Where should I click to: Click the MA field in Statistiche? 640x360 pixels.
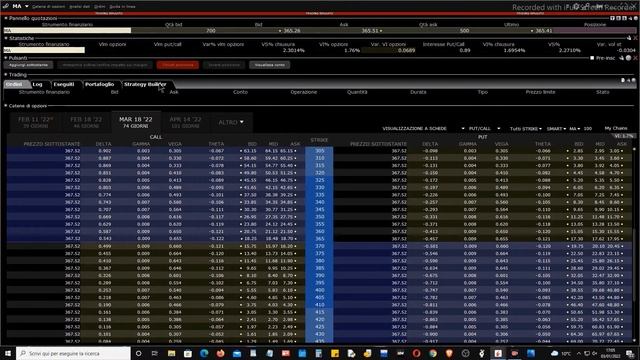(x=44, y=50)
